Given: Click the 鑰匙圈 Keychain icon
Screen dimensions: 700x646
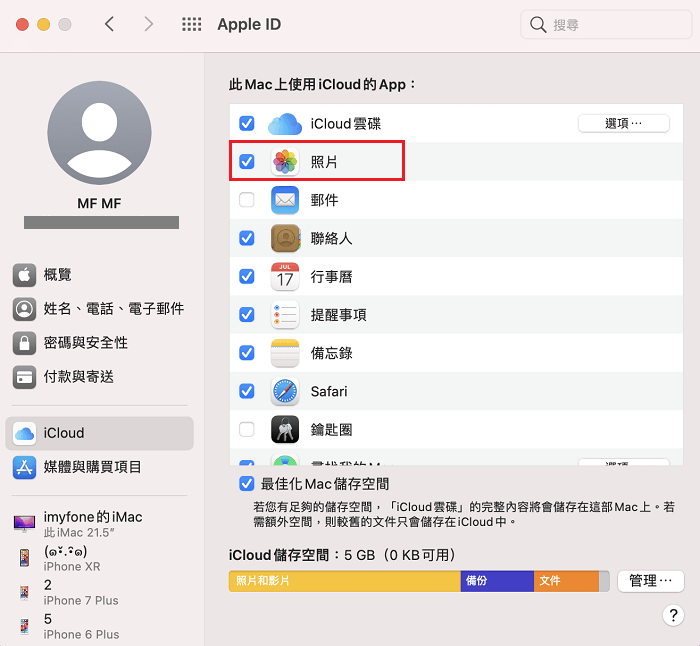Looking at the screenshot, I should point(285,429).
